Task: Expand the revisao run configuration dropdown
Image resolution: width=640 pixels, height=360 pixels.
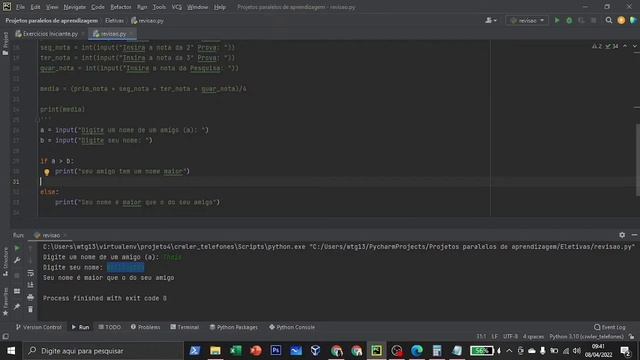Action: 527,20
